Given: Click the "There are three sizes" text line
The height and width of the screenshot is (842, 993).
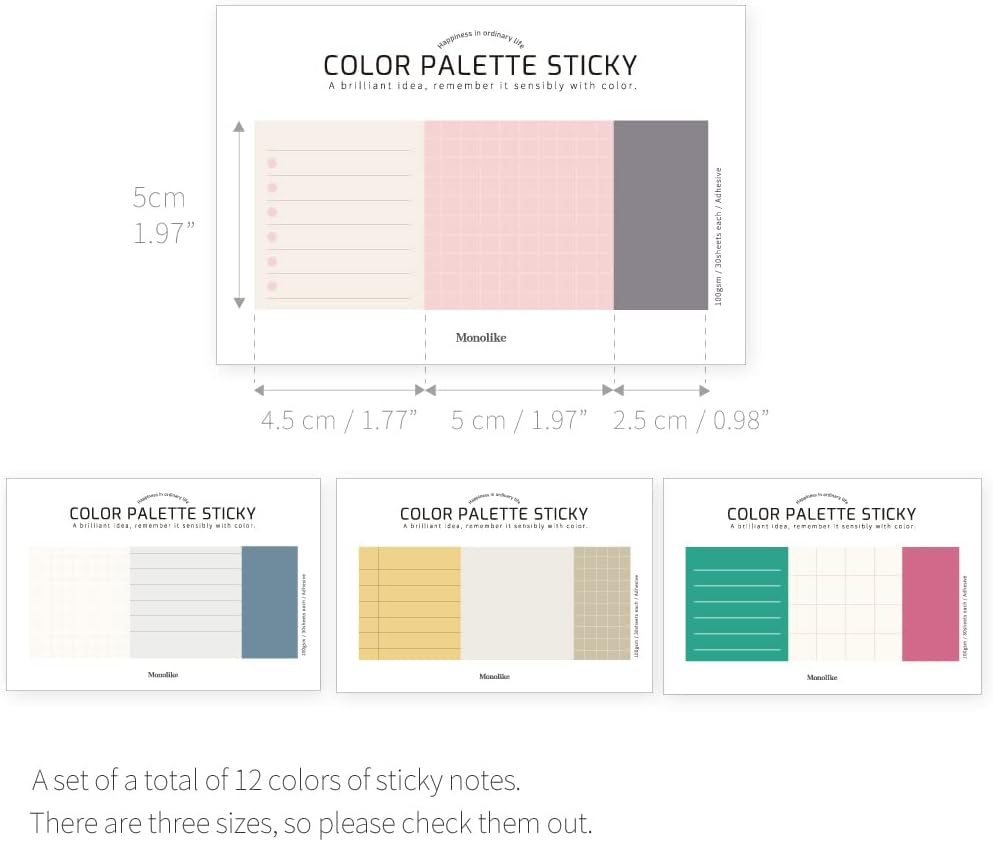Looking at the screenshot, I should (x=311, y=823).
